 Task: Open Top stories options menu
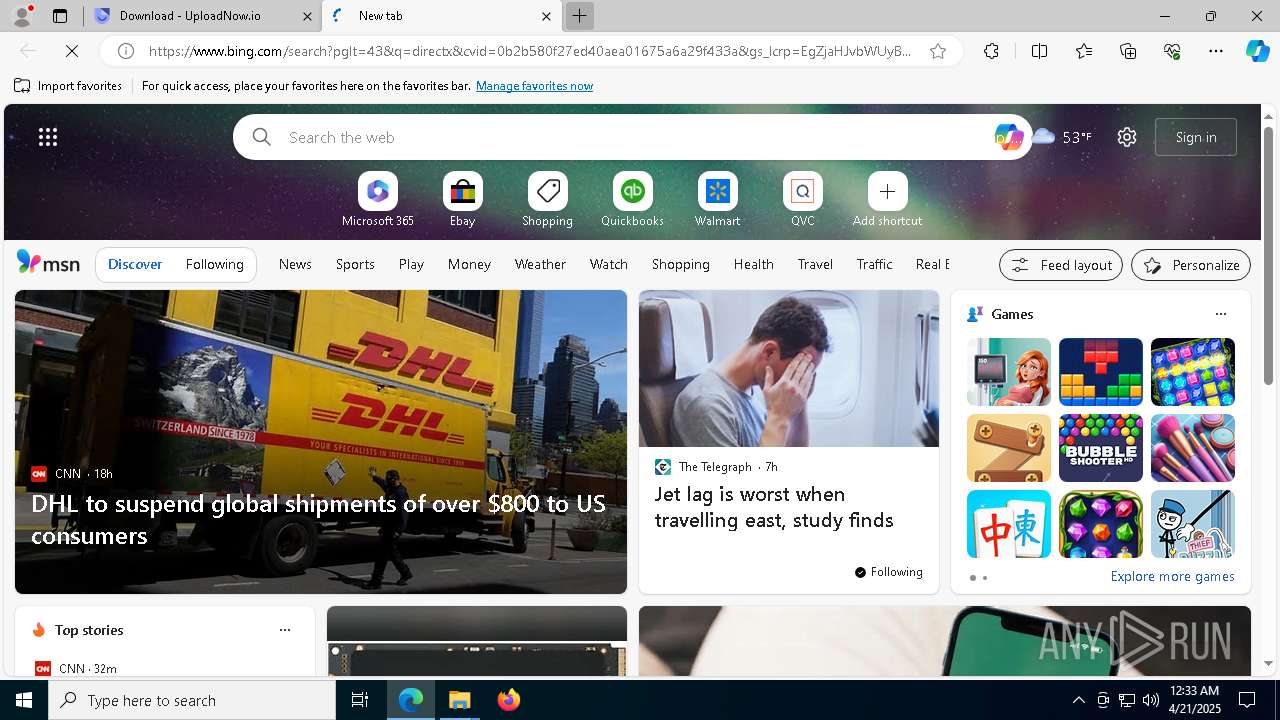[x=285, y=630]
